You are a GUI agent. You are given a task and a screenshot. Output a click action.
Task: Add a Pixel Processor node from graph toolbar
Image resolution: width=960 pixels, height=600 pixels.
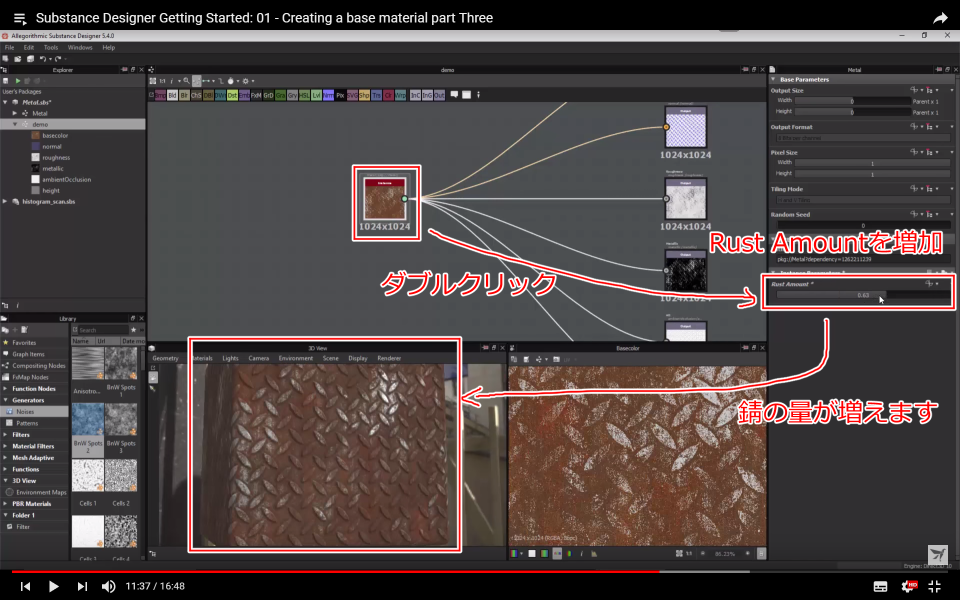[340, 95]
